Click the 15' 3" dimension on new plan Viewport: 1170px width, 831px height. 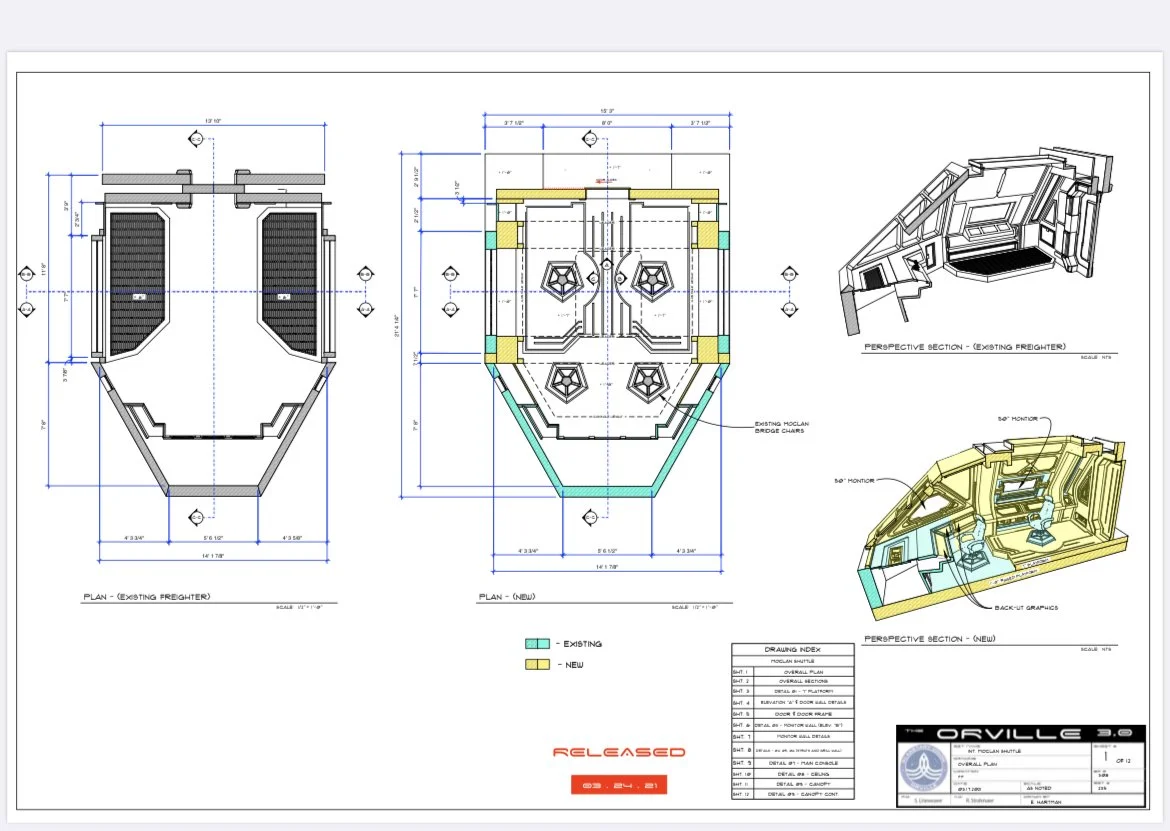(607, 110)
